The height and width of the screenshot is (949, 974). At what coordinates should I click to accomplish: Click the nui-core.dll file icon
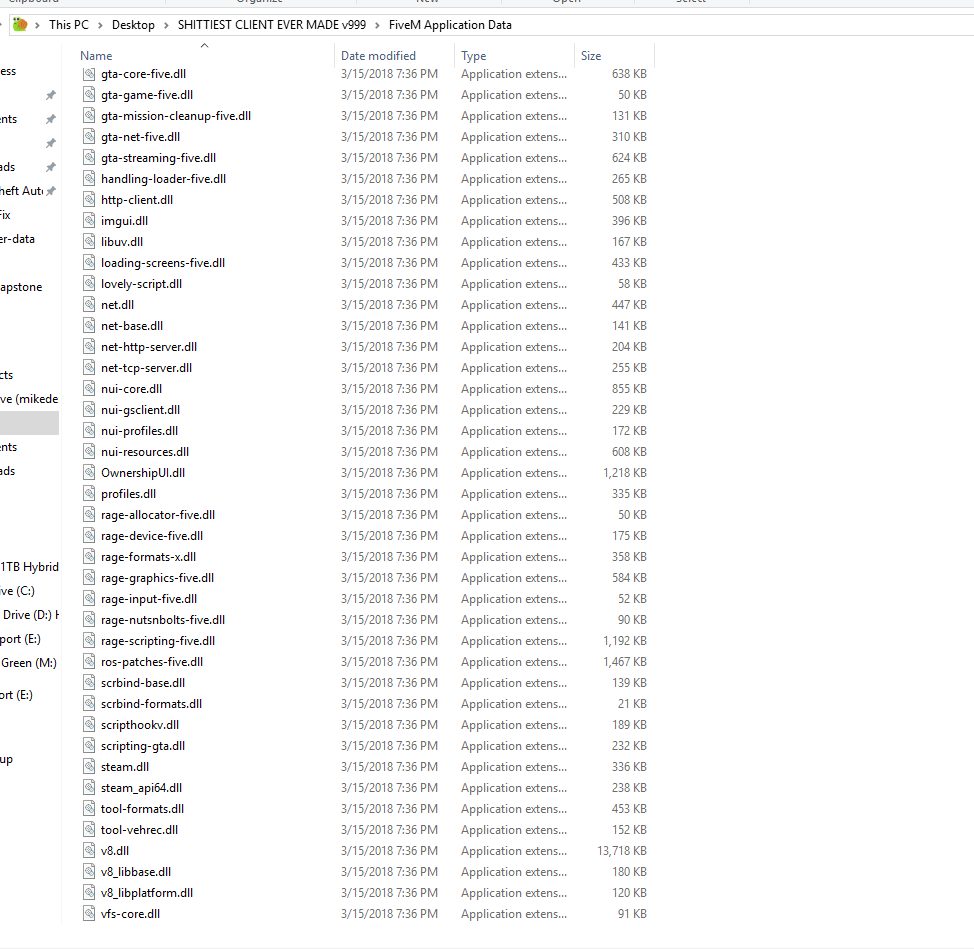click(x=89, y=389)
